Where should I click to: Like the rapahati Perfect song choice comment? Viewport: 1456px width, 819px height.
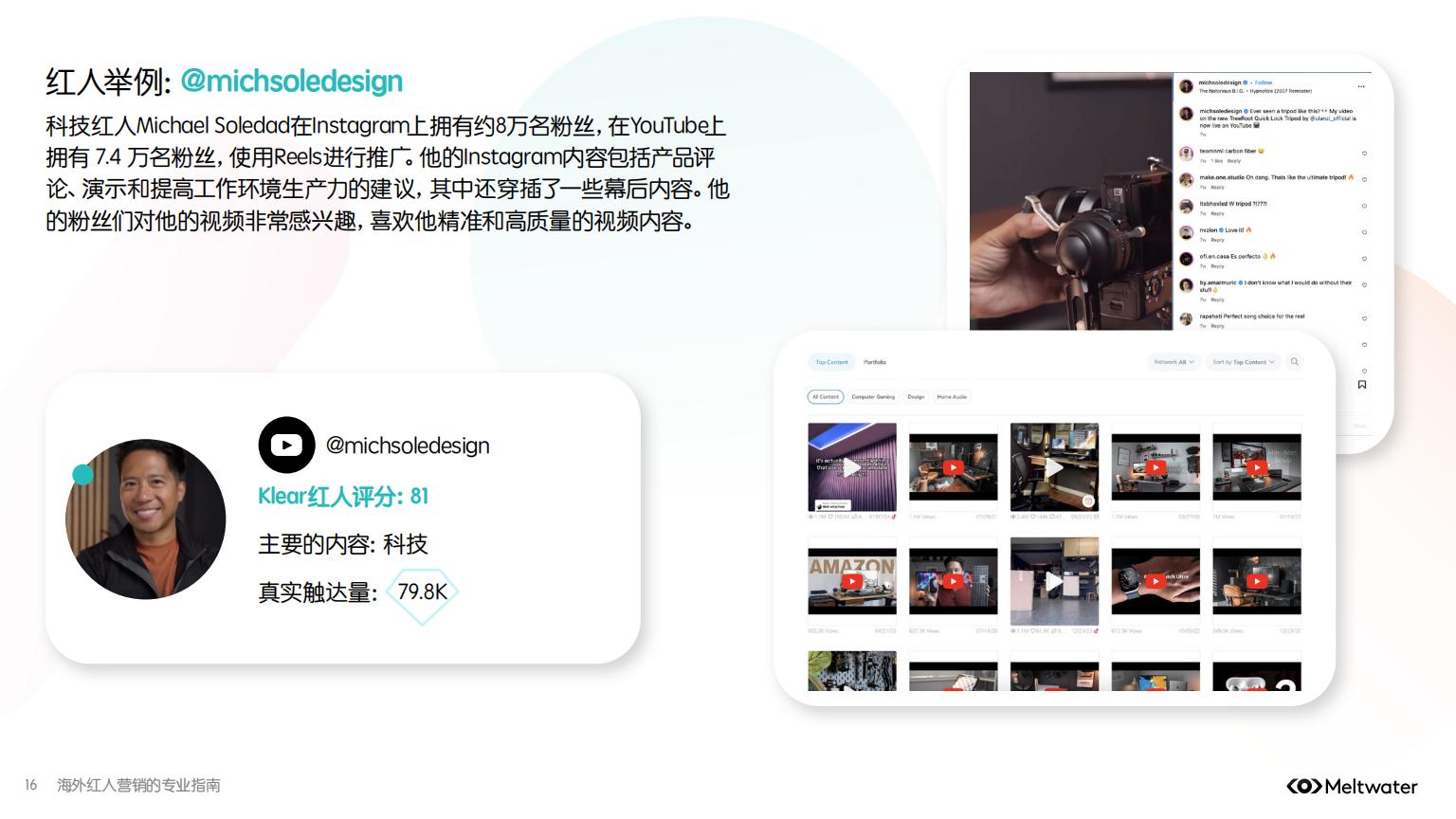pos(1364,318)
